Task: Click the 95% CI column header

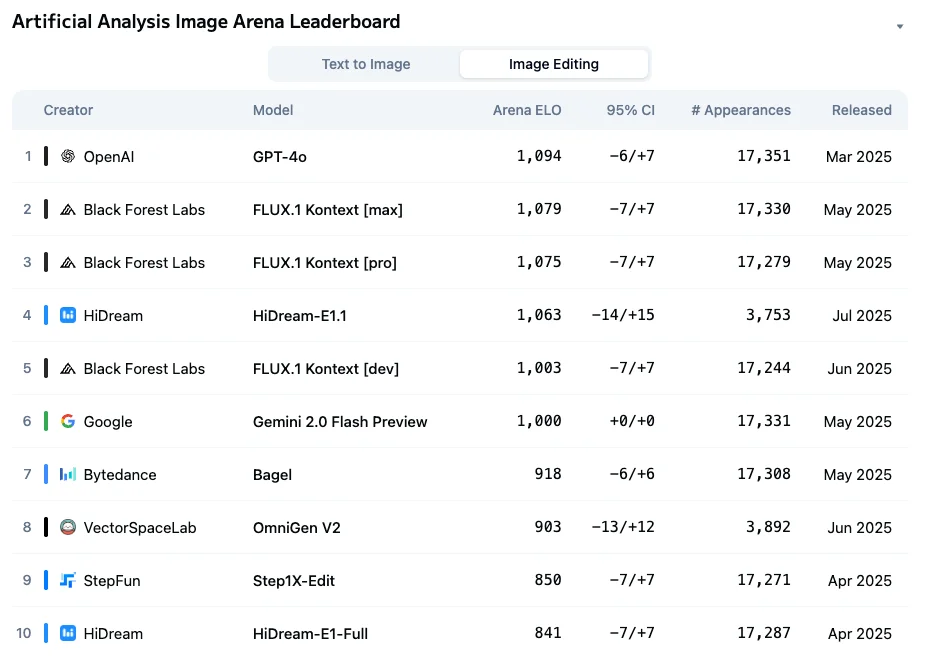Action: click(x=630, y=110)
